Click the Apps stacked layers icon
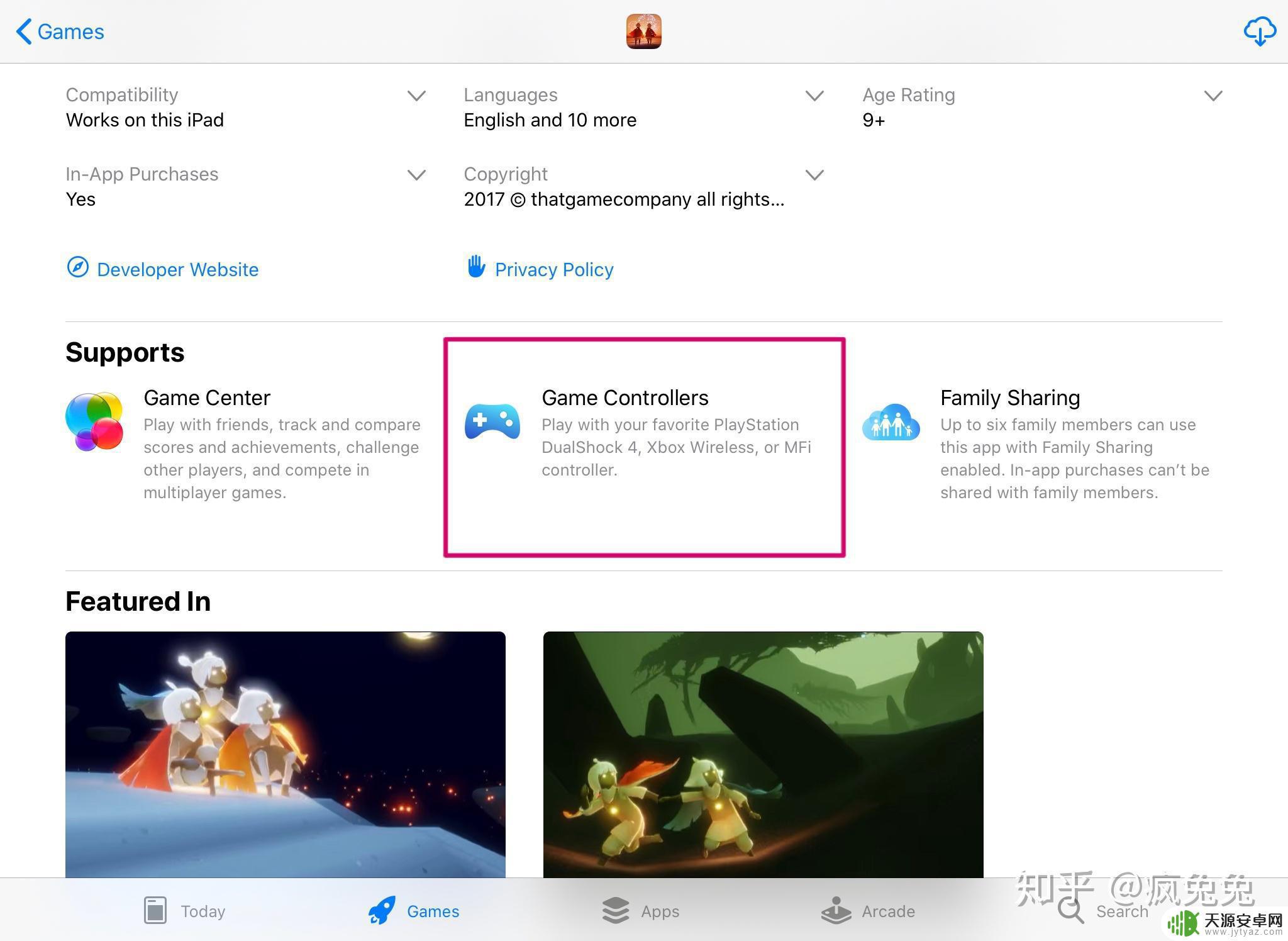This screenshot has height=941, width=1288. [616, 910]
